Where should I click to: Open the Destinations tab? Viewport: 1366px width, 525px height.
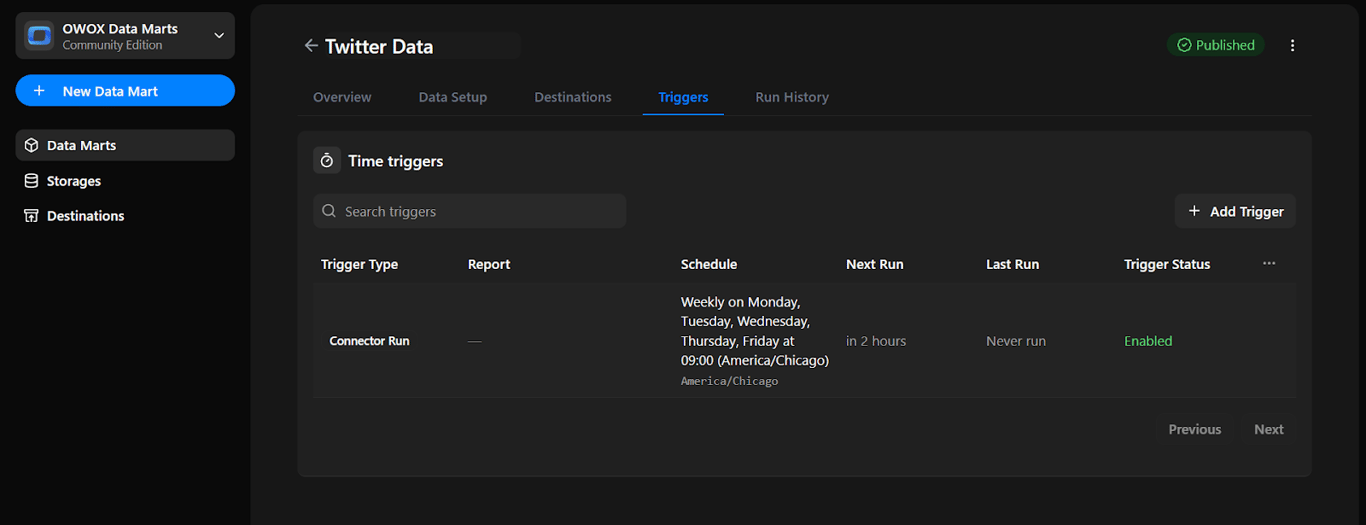(x=573, y=97)
